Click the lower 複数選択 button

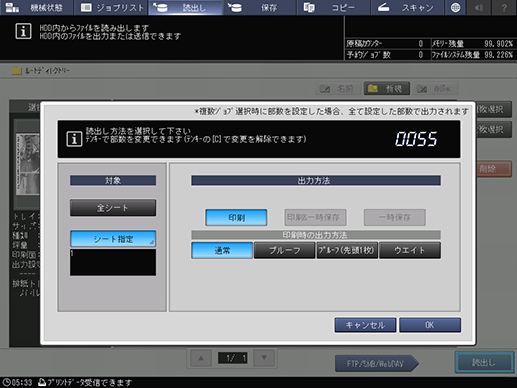pos(493,130)
